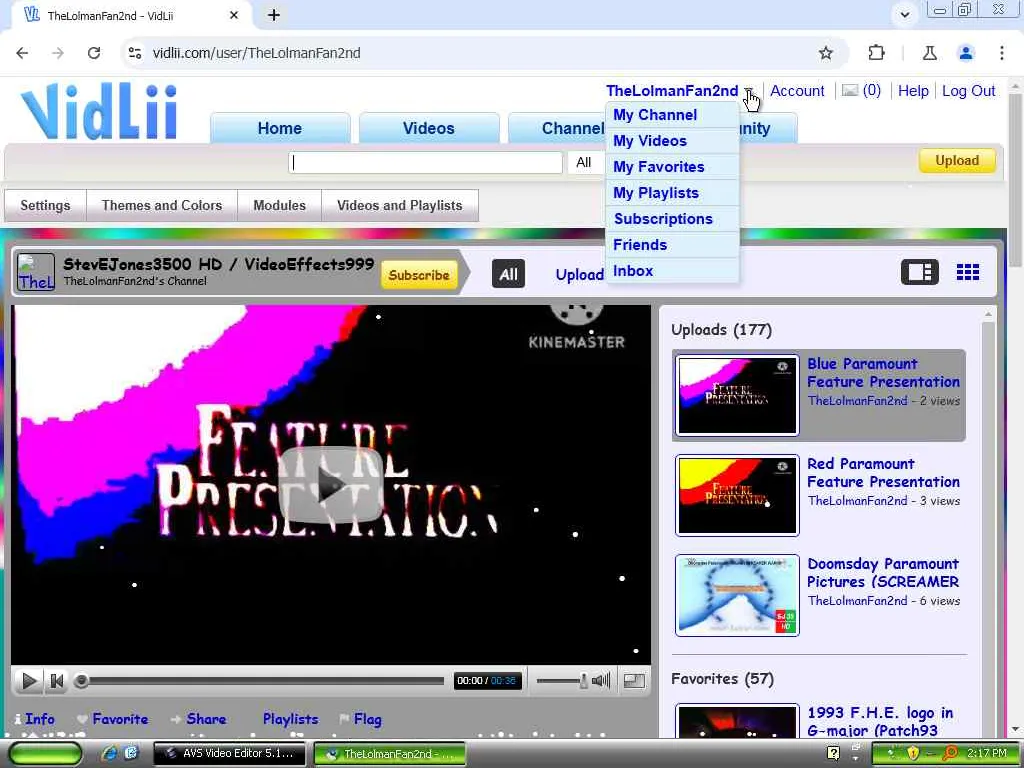Open the Account link
This screenshot has height=768, width=1024.
coord(797,91)
